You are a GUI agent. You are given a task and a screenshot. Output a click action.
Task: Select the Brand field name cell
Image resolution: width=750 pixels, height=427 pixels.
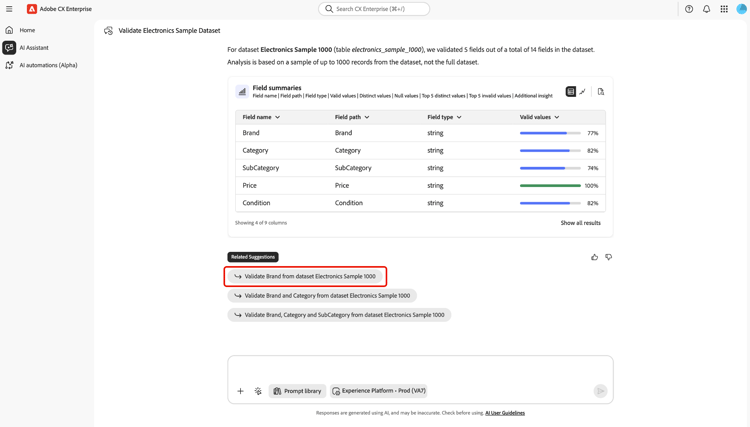(251, 133)
